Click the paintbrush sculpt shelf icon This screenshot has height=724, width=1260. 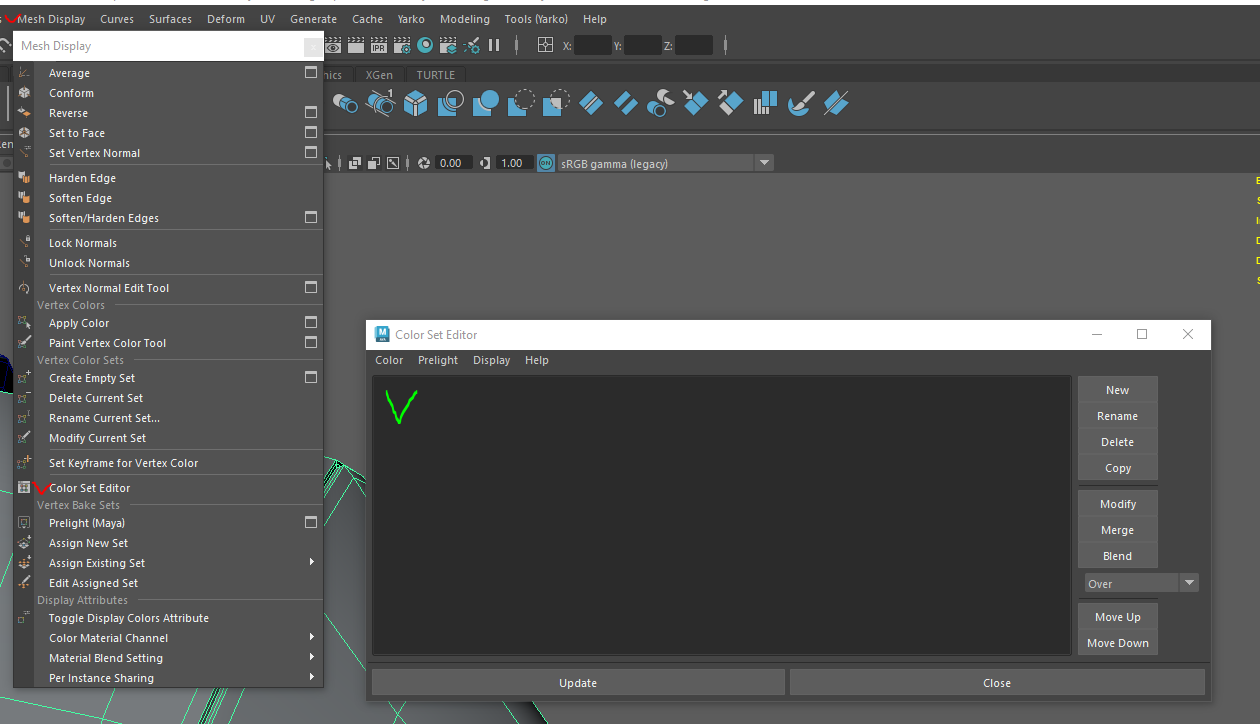[800, 103]
